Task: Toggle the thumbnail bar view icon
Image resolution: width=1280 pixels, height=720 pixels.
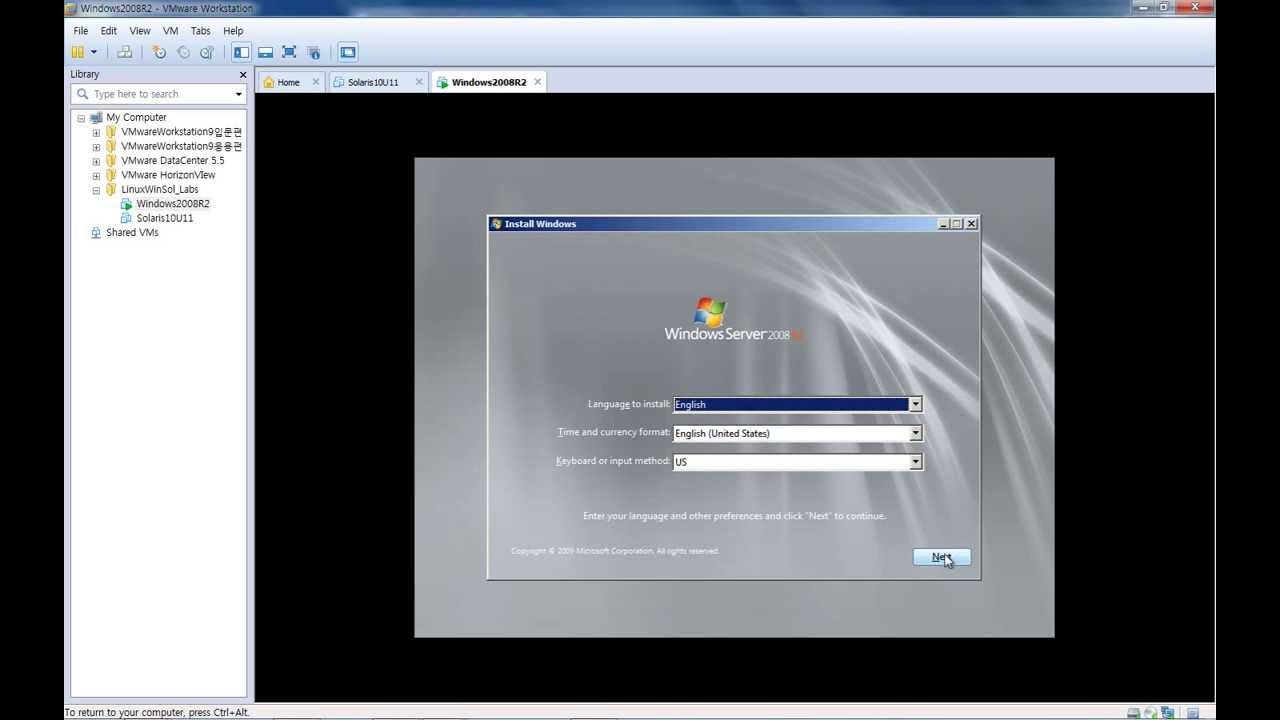Action: pos(265,52)
